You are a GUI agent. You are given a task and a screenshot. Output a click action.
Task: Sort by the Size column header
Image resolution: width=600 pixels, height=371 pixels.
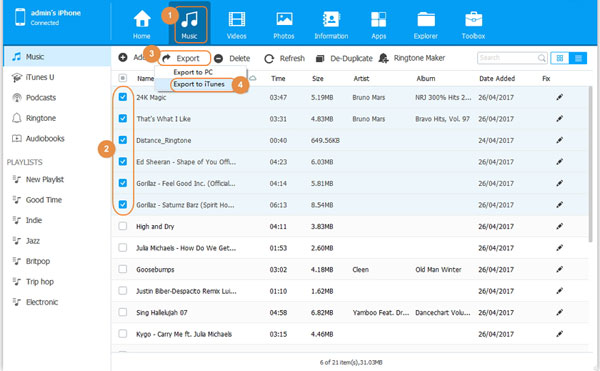point(318,78)
